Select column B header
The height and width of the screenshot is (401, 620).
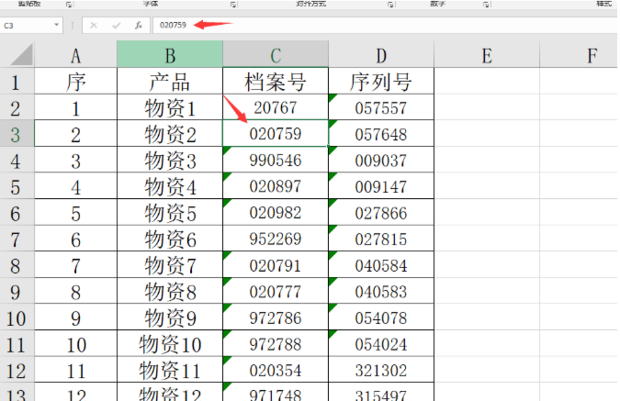click(x=170, y=54)
